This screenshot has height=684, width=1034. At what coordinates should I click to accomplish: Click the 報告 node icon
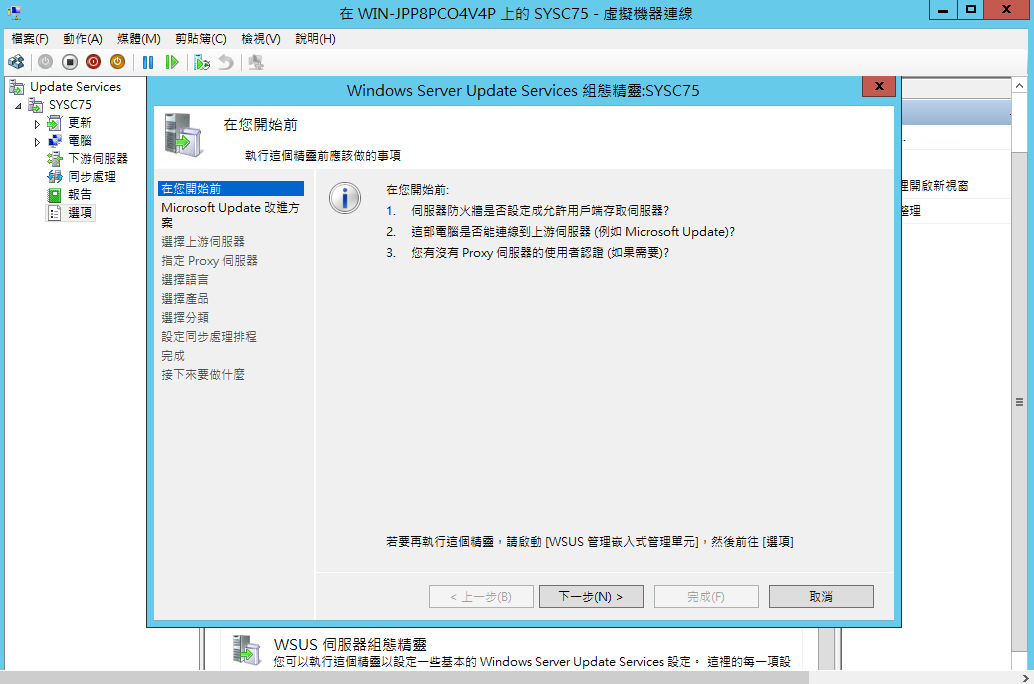click(55, 195)
